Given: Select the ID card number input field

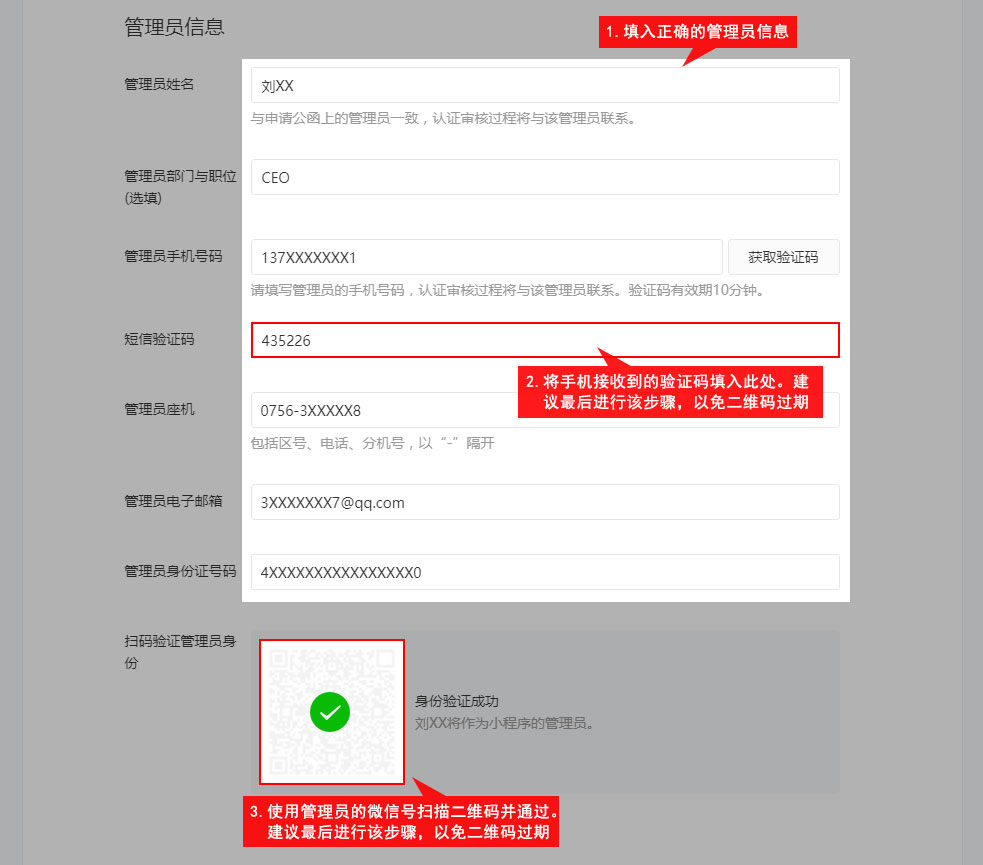Looking at the screenshot, I should coord(545,572).
